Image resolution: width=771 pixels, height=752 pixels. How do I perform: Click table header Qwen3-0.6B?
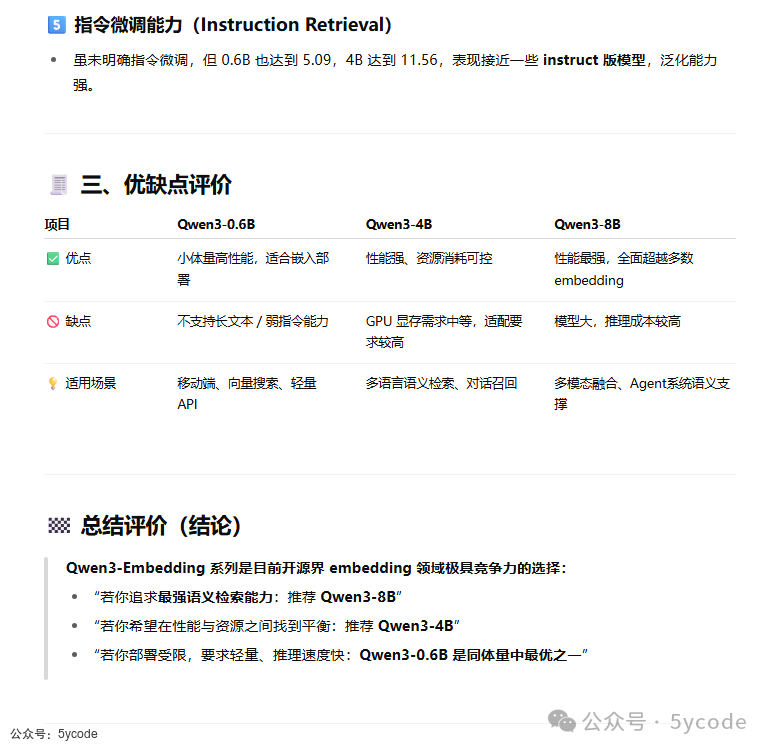tap(216, 224)
